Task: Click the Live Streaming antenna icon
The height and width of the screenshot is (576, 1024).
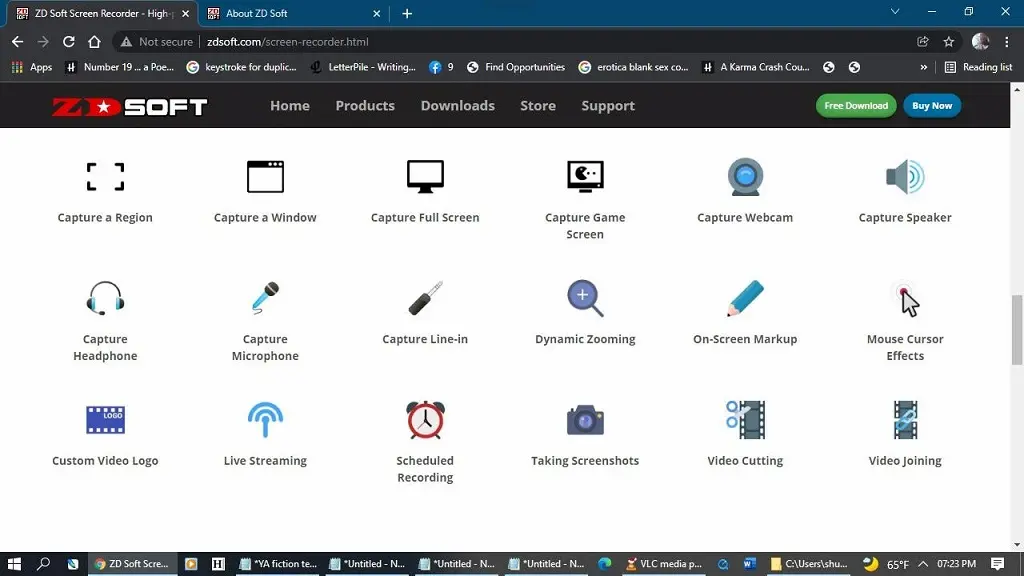Action: click(264, 420)
